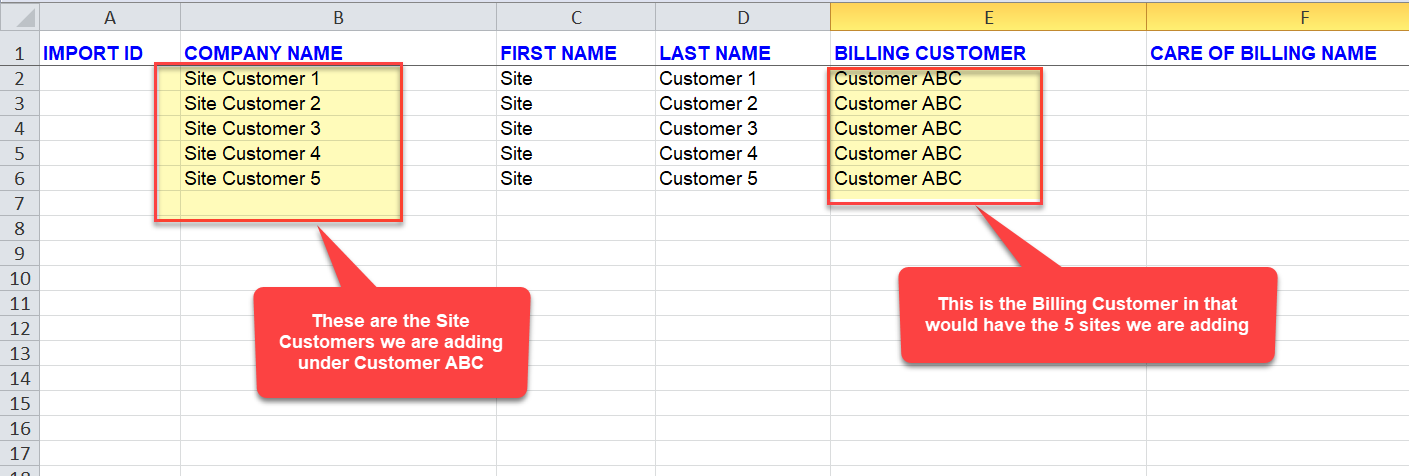
Task: Click highlighted column E header
Action: click(x=988, y=16)
